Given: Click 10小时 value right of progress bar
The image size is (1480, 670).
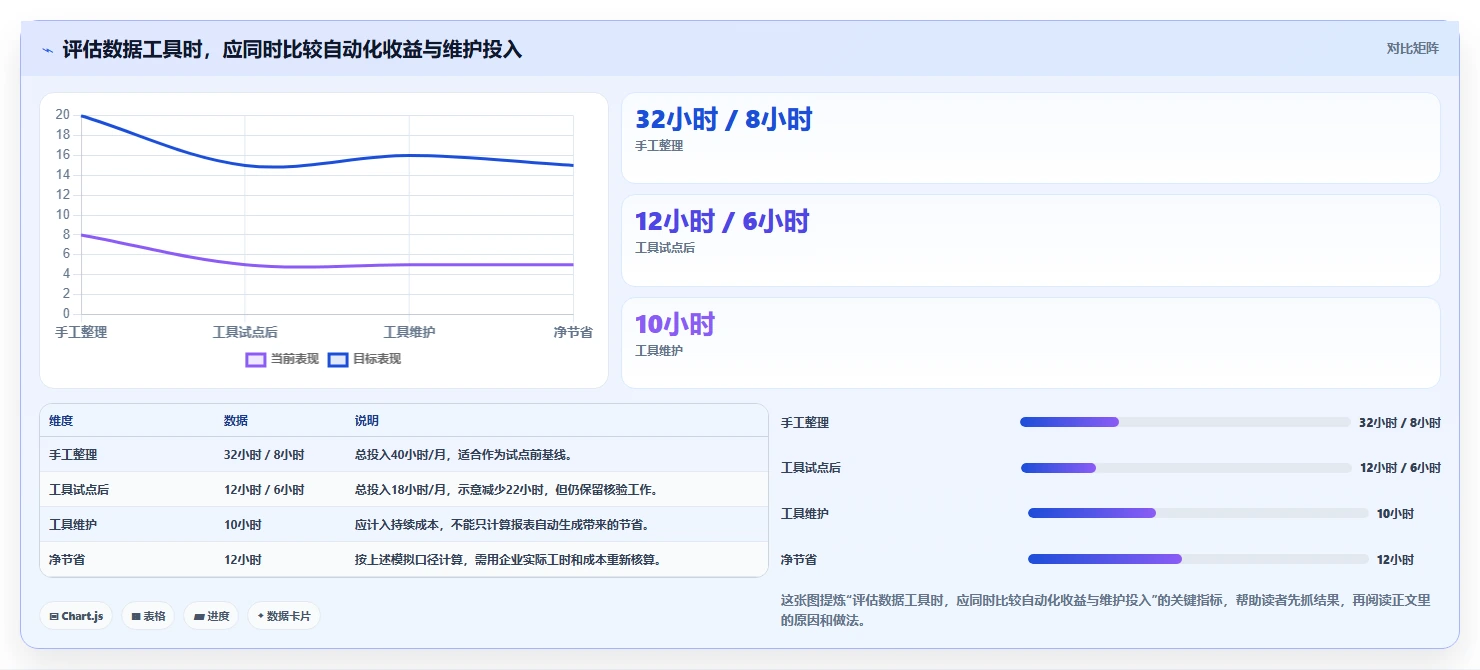Looking at the screenshot, I should click(x=1395, y=514).
